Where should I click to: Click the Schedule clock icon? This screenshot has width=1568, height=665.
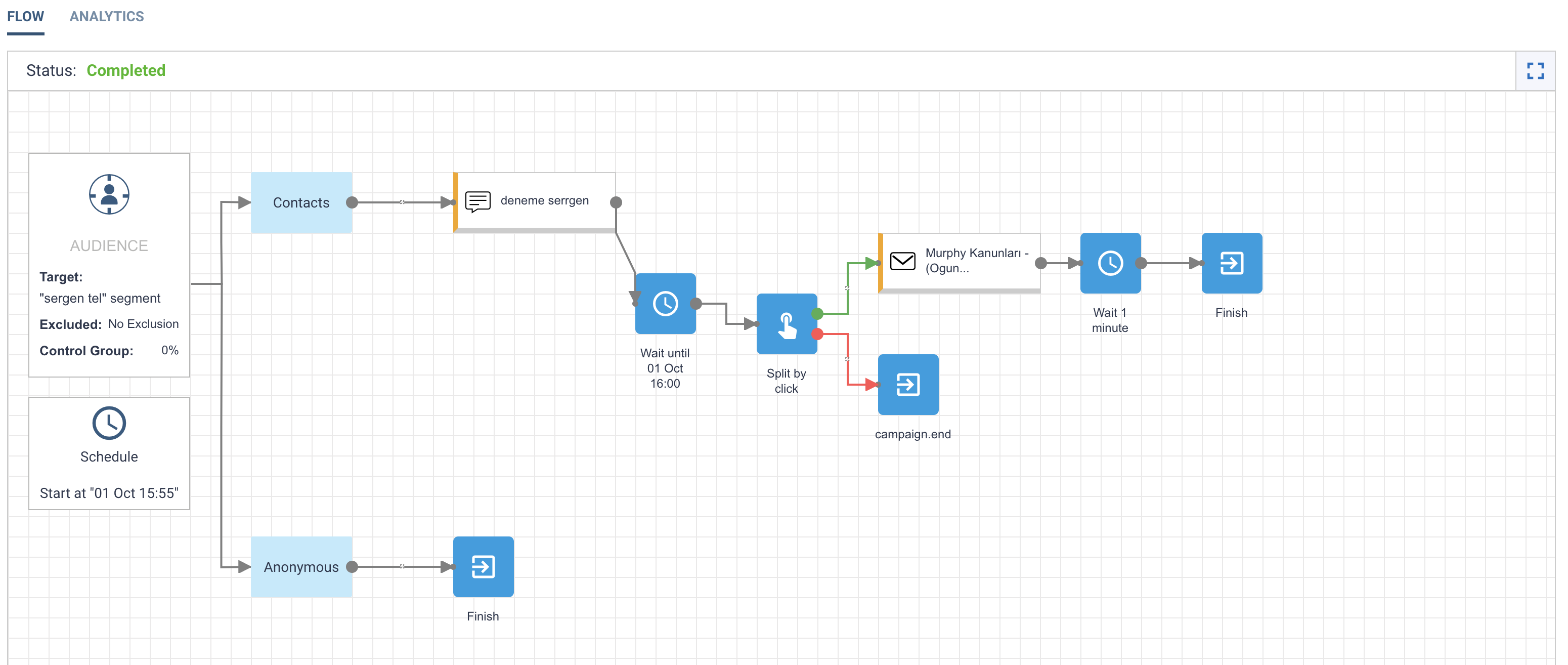tap(109, 423)
